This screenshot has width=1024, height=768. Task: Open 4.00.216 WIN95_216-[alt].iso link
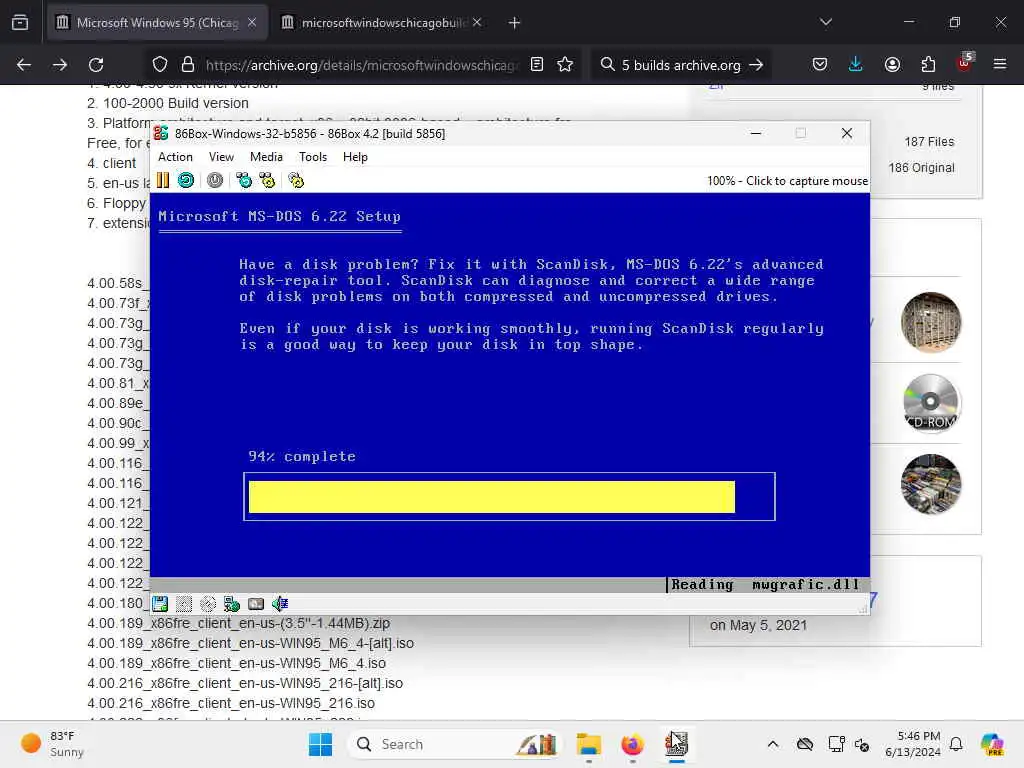(245, 683)
